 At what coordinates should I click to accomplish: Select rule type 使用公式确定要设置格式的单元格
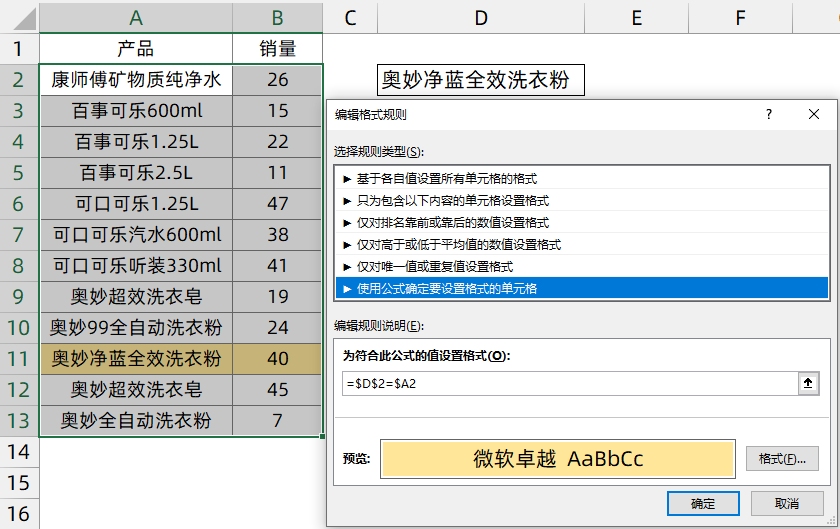point(581,288)
